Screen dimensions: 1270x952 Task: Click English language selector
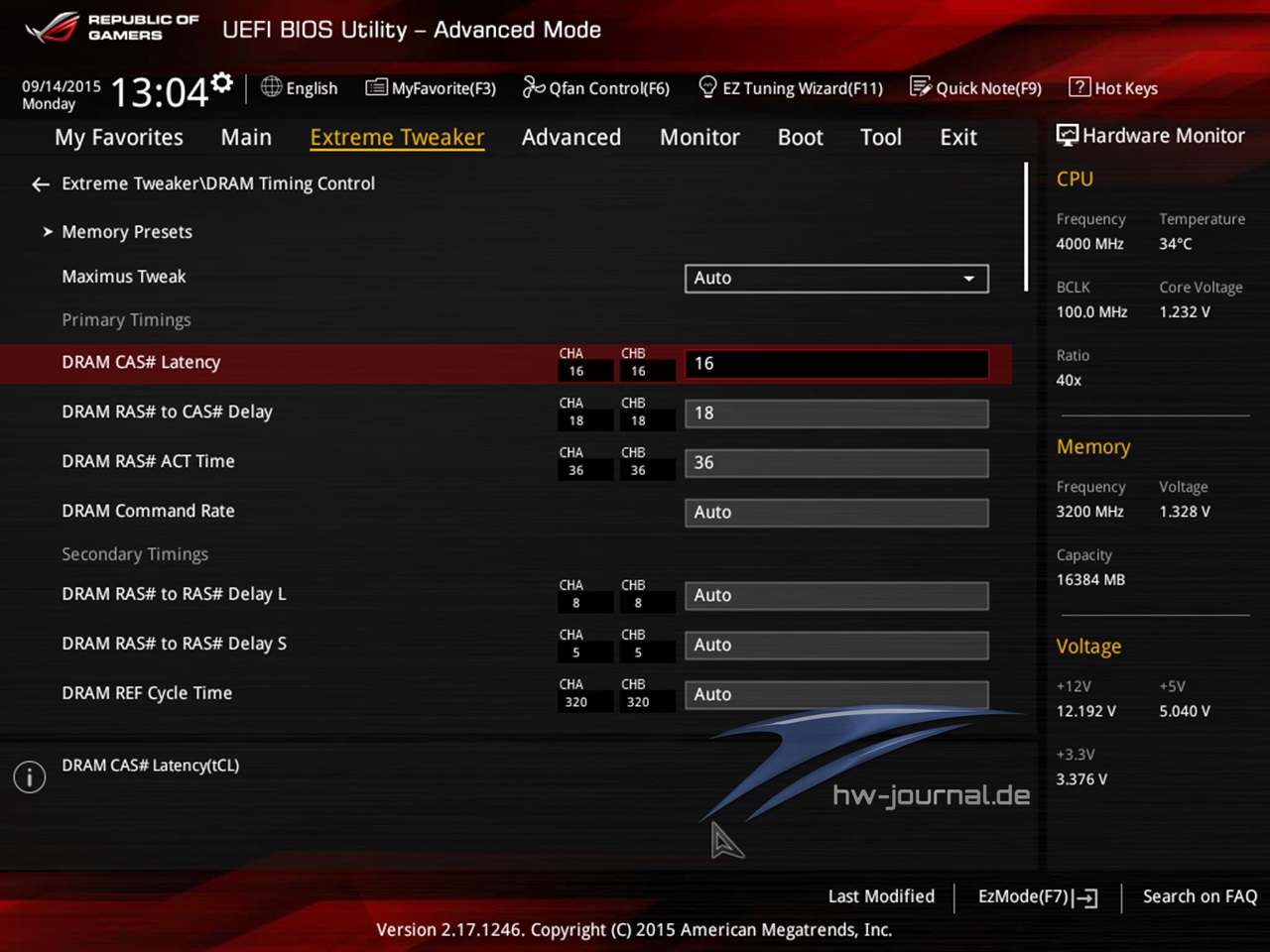312,88
